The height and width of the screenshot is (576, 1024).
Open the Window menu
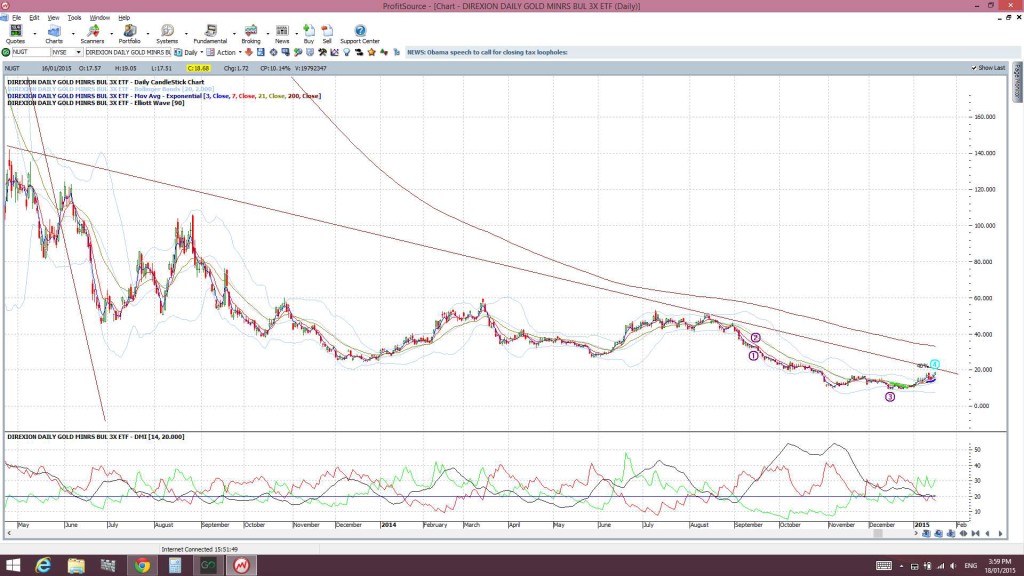coord(99,18)
